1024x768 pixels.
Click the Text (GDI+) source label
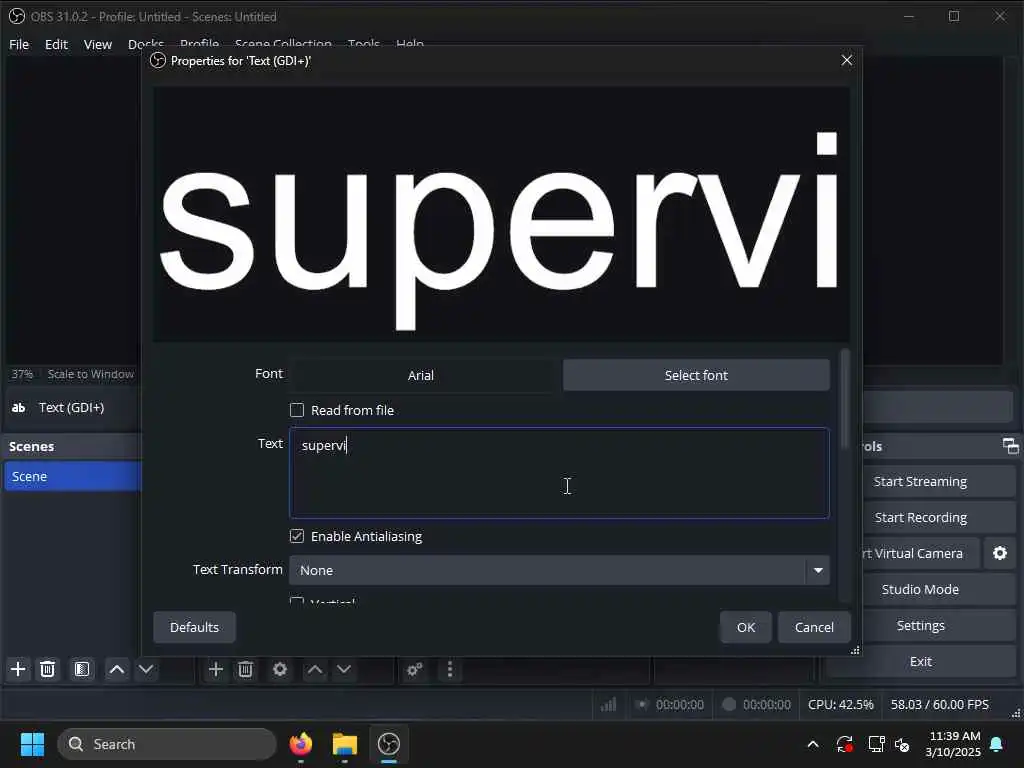[72, 408]
